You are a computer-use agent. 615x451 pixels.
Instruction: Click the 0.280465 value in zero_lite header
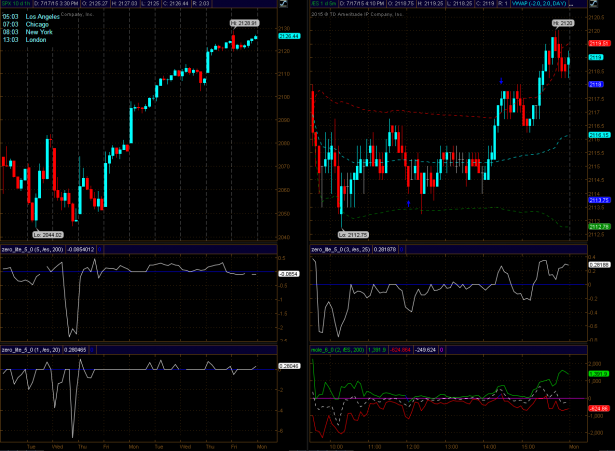click(75, 350)
